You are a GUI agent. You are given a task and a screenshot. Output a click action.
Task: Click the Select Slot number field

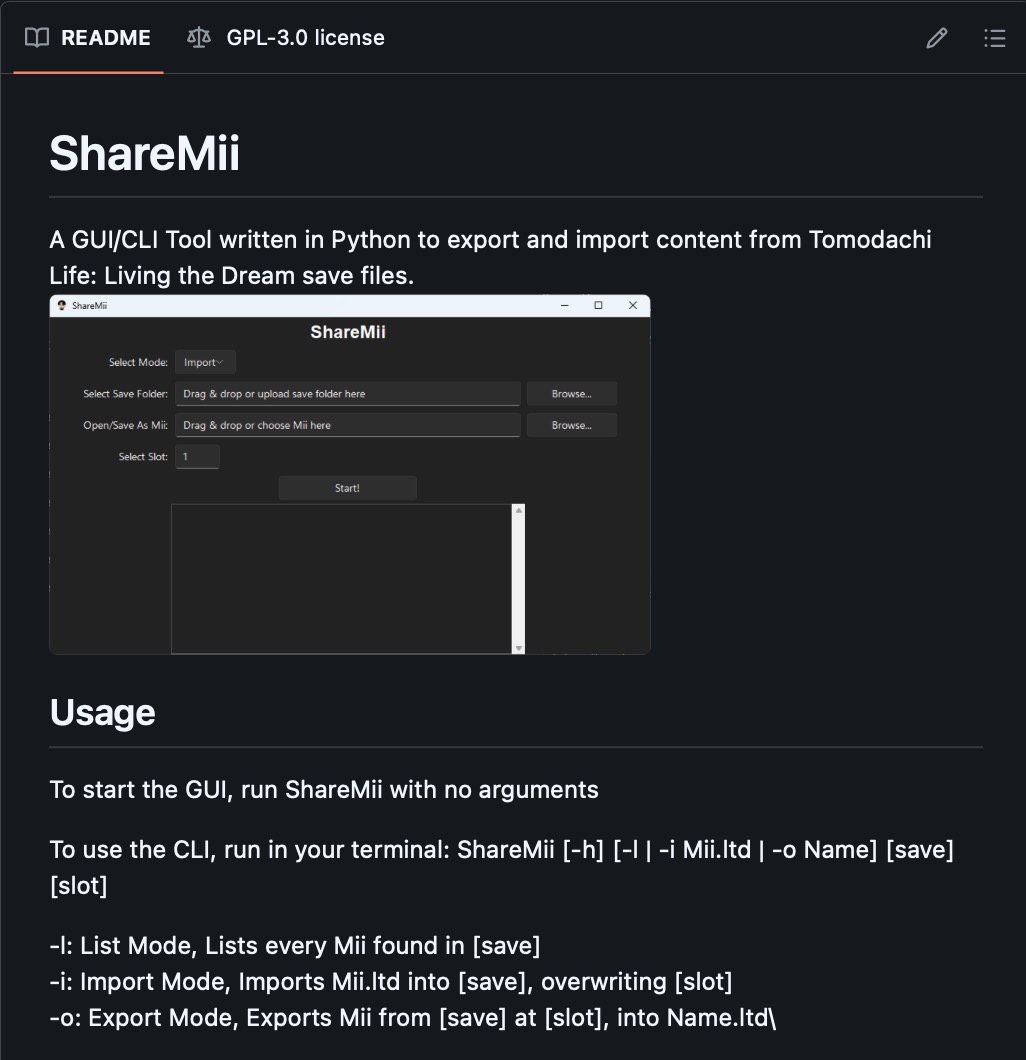pyautogui.click(x=197, y=457)
